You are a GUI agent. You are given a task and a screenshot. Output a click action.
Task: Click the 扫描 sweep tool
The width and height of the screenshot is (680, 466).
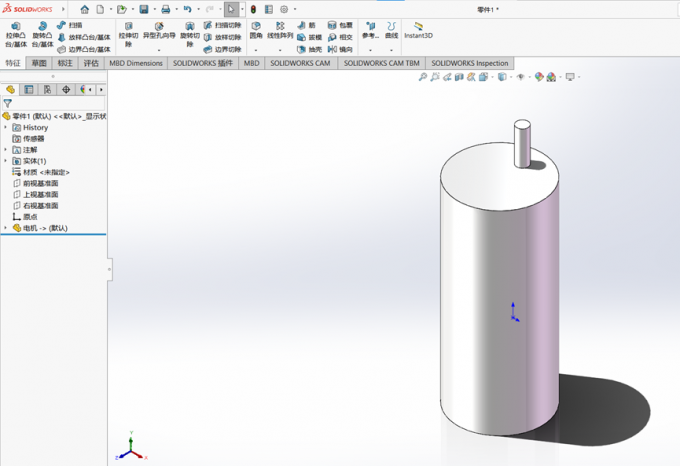[x=70, y=25]
